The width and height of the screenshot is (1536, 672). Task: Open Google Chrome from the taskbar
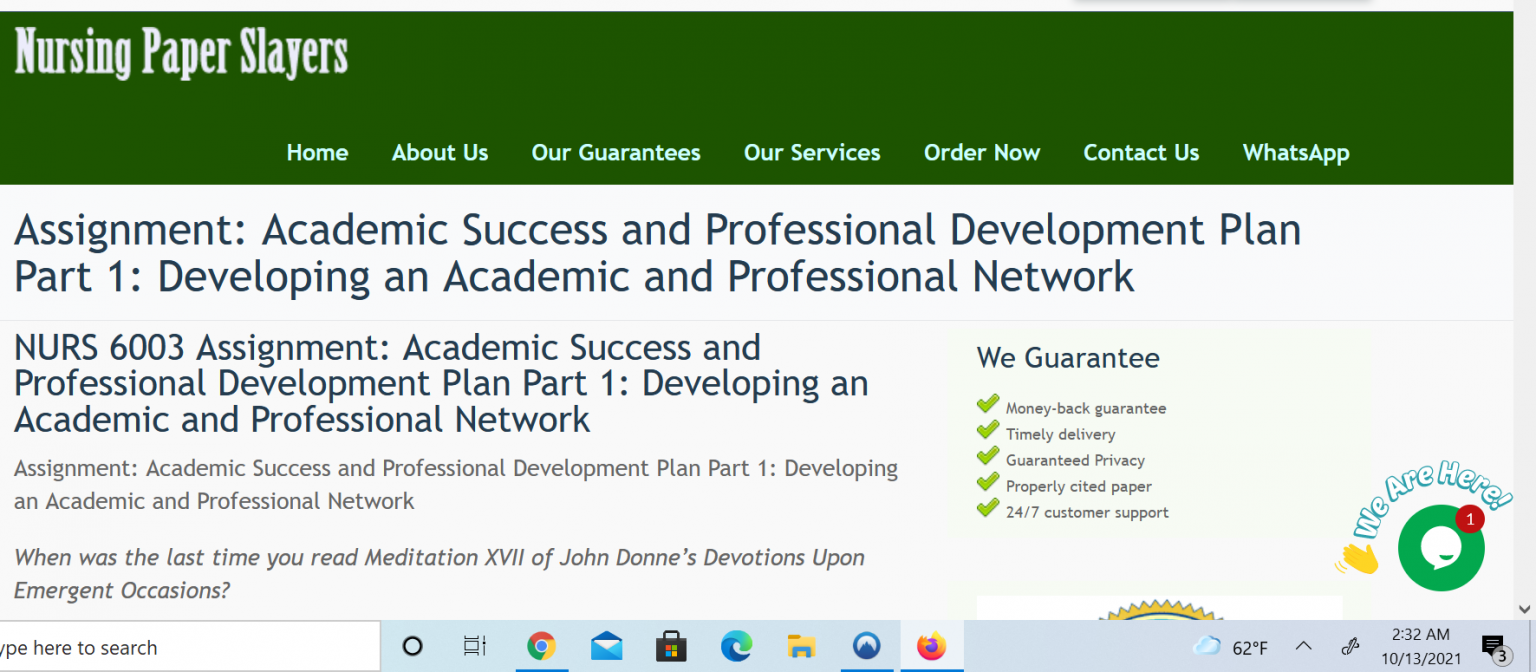coord(541,646)
